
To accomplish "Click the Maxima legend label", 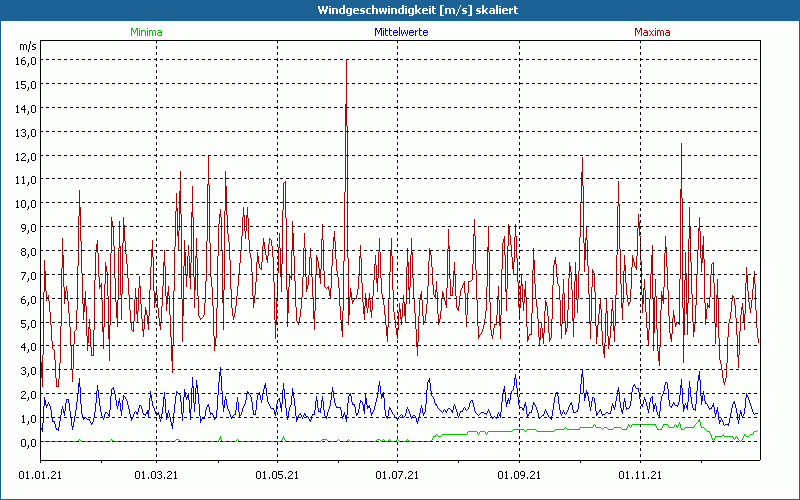I will 652,32.
